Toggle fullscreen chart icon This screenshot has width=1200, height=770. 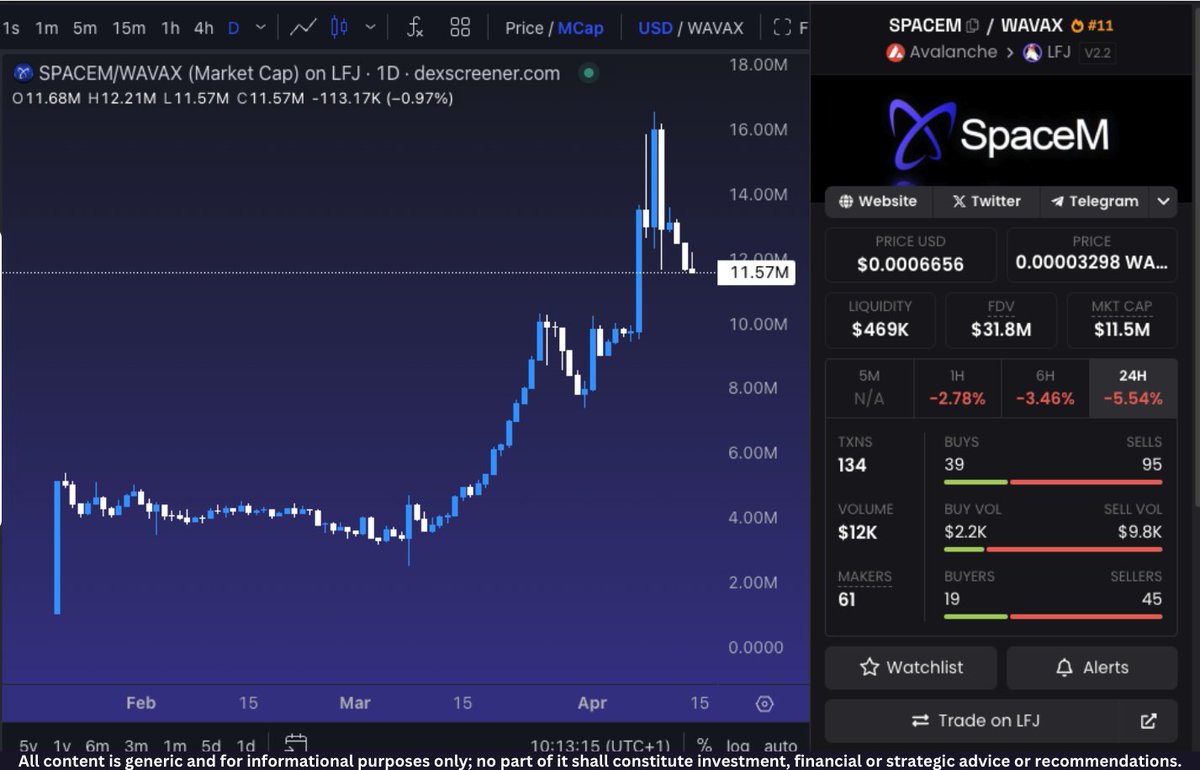tap(783, 28)
